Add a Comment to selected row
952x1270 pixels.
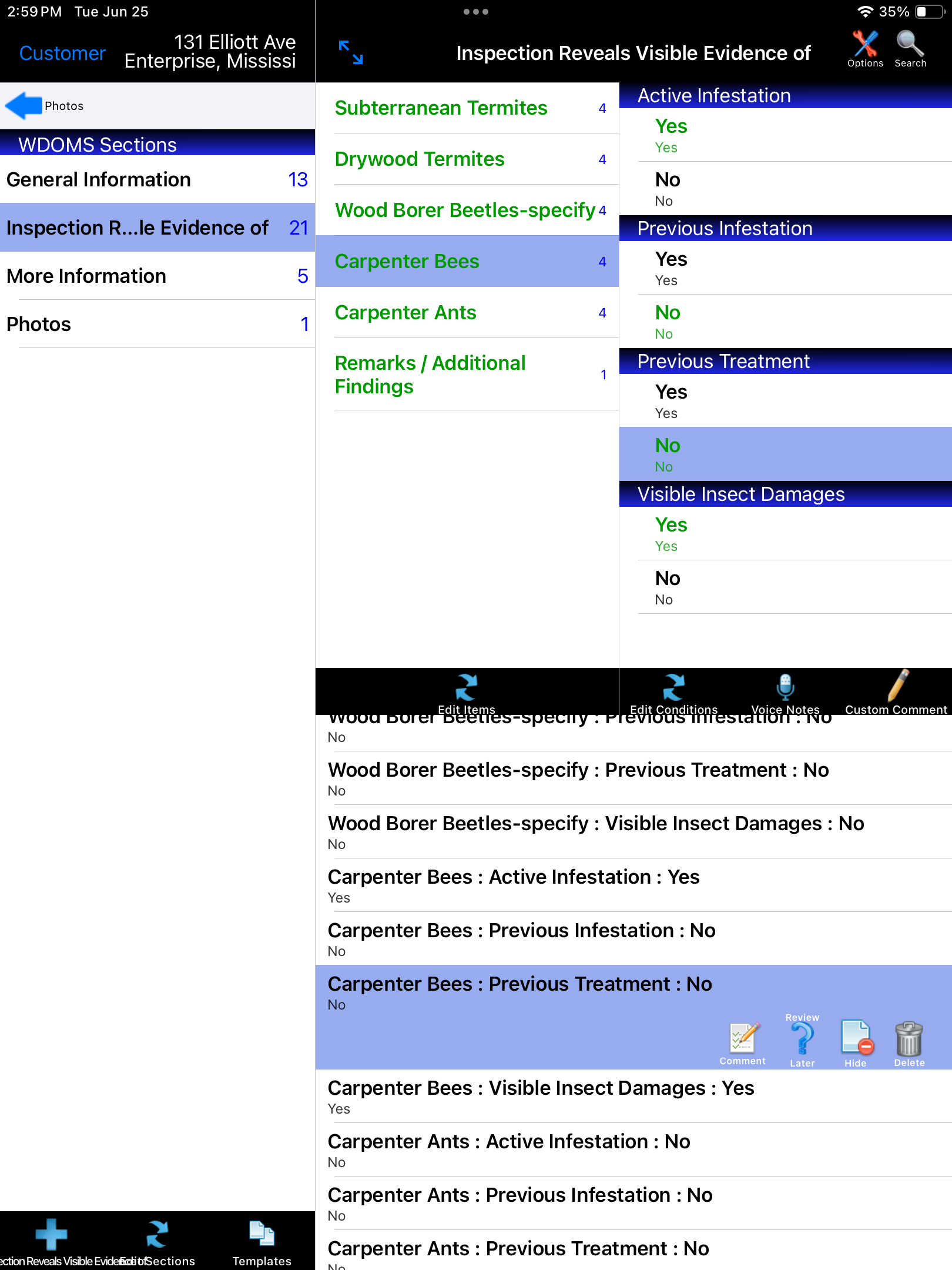(x=743, y=1044)
